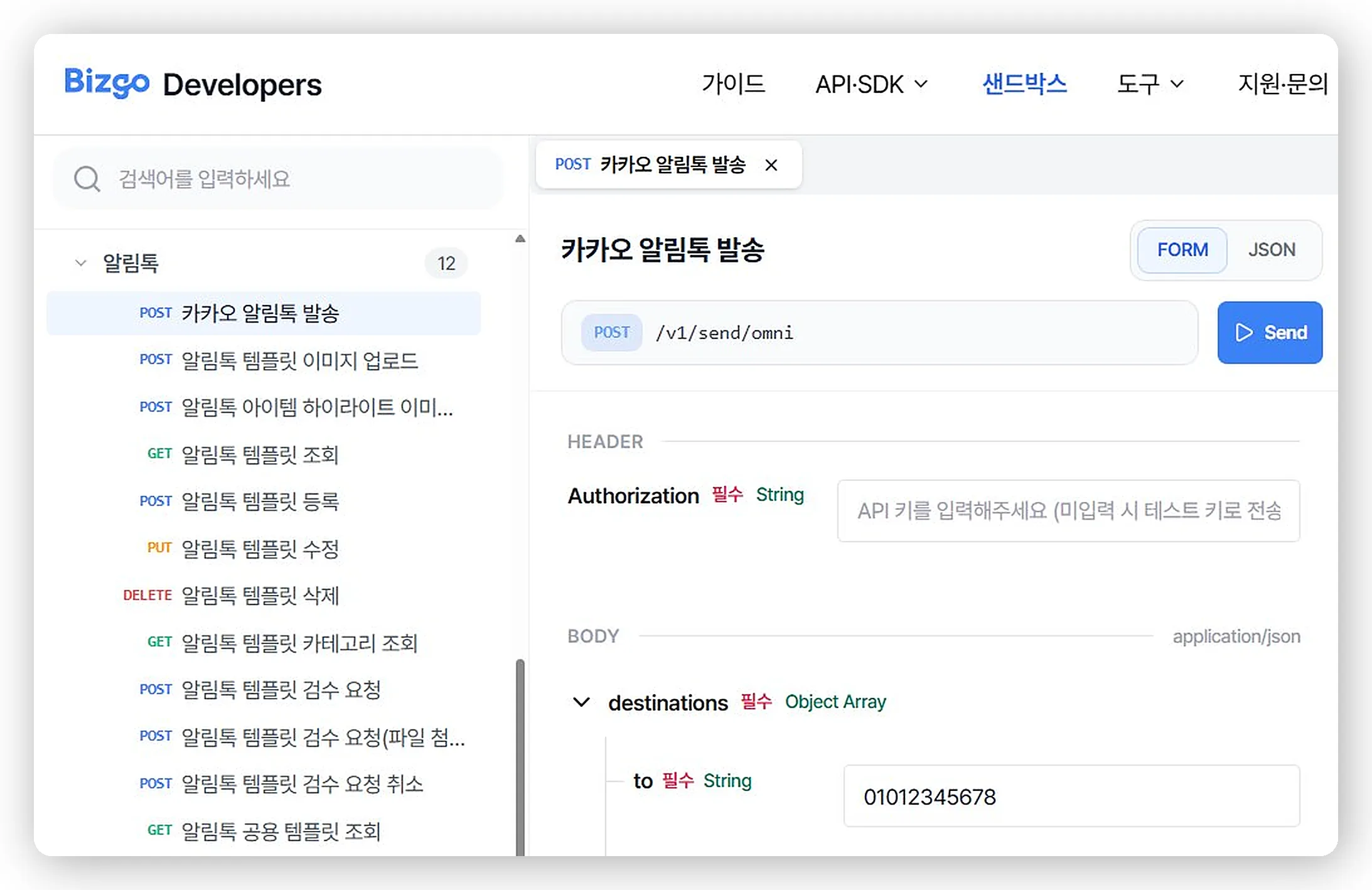Click the 'to' phone number input
Image resolution: width=1372 pixels, height=890 pixels.
tap(1071, 796)
